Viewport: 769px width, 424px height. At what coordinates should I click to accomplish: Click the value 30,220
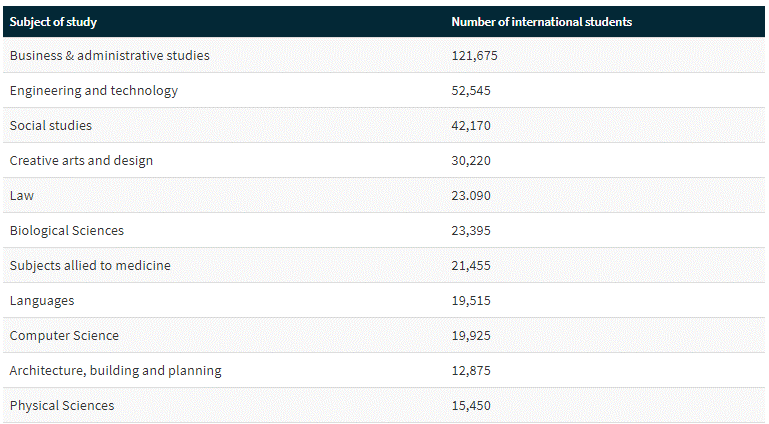tap(471, 161)
